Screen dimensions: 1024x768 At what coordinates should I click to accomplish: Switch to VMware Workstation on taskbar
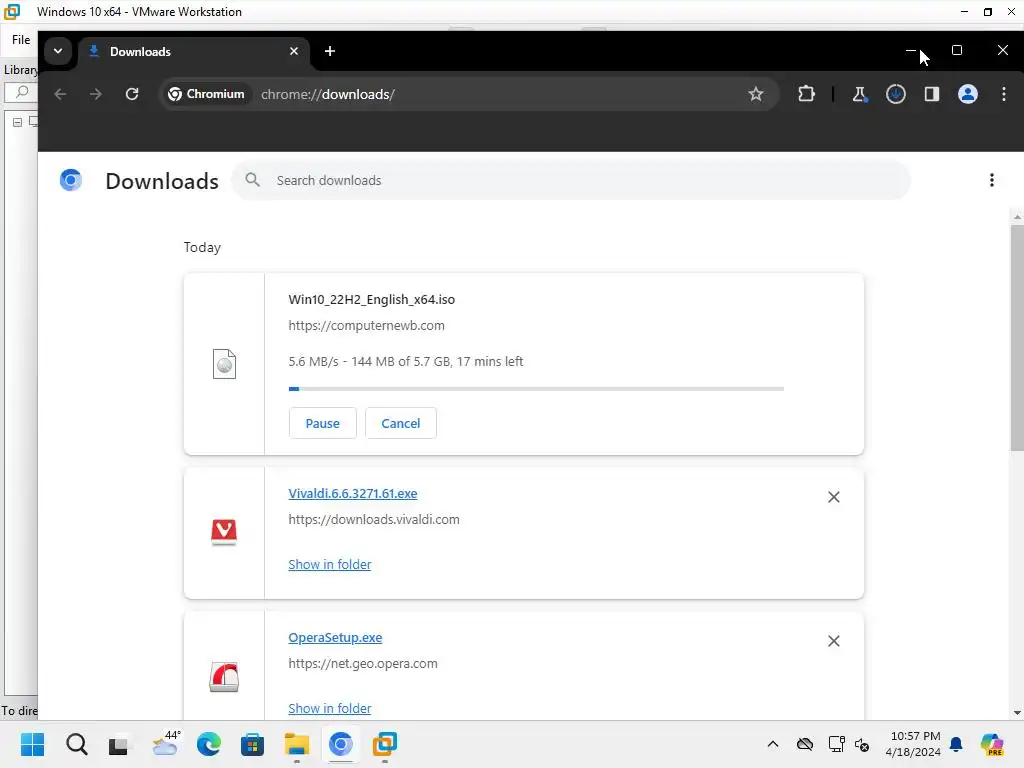[385, 744]
